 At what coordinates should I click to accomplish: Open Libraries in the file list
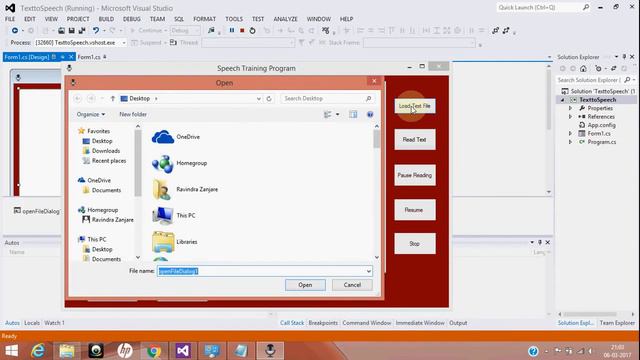pyautogui.click(x=175, y=242)
